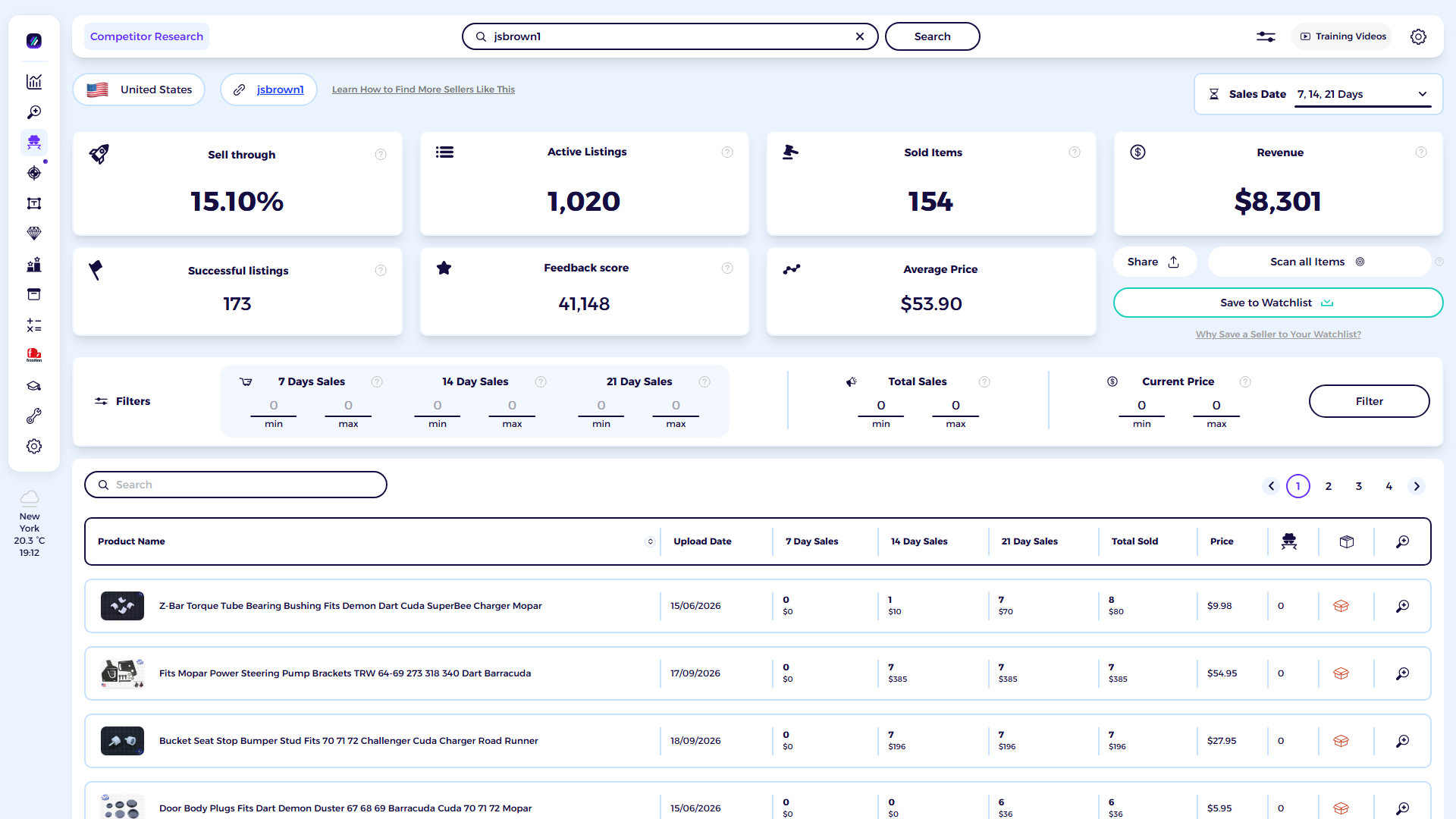Viewport: 1456px width, 819px height.
Task: Clear the jsbrown1 search text with X
Action: tap(860, 36)
